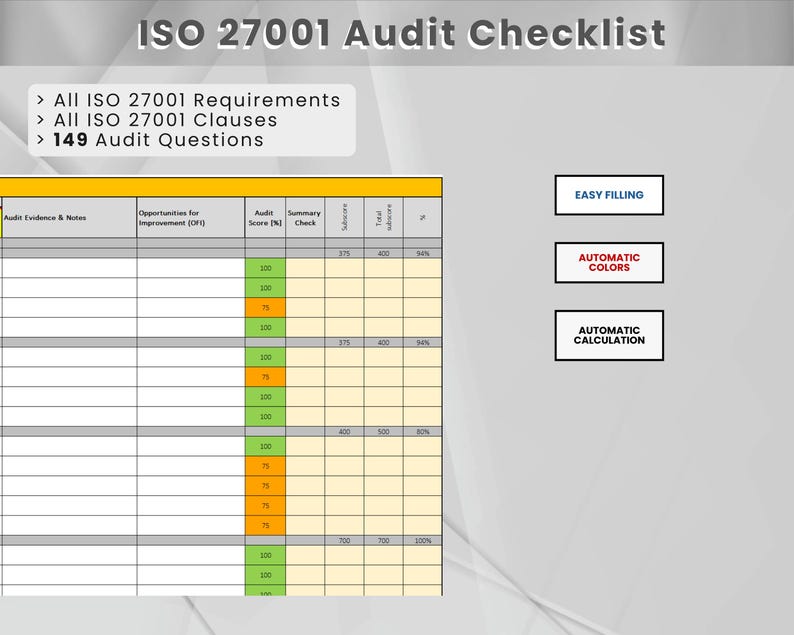794x635 pixels.
Task: Click the green 100 score just below the 80% row
Action: pyautogui.click(x=265, y=447)
